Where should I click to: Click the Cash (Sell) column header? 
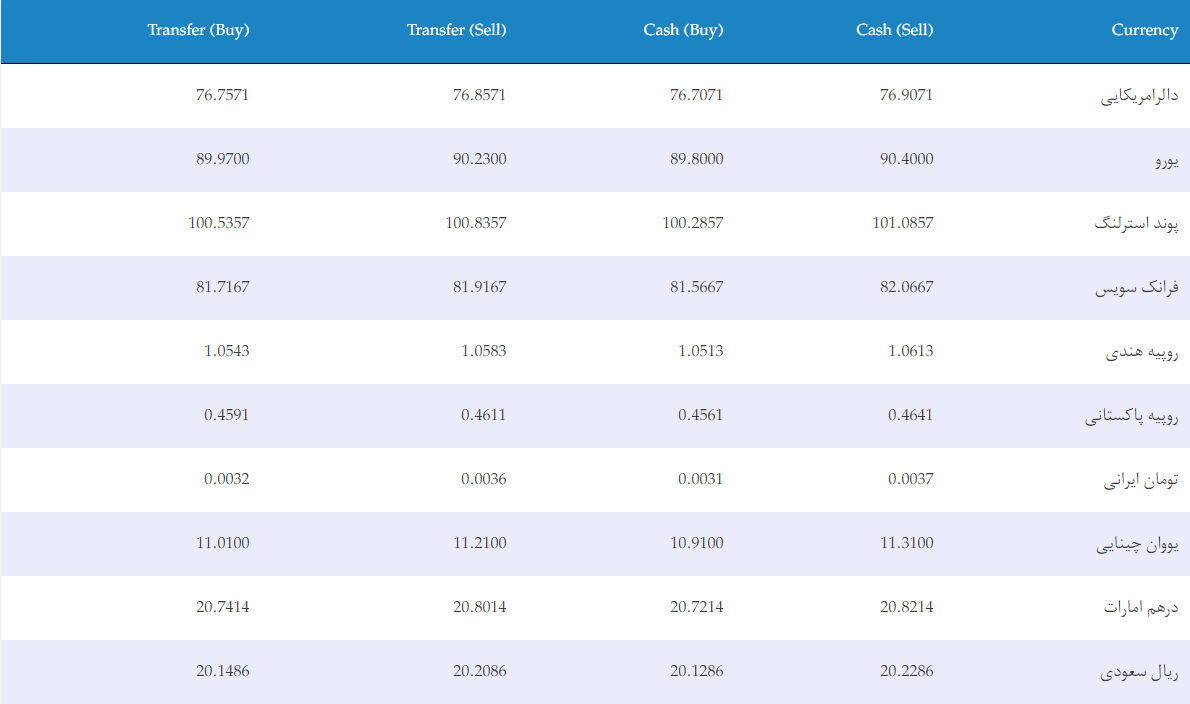[x=895, y=30]
